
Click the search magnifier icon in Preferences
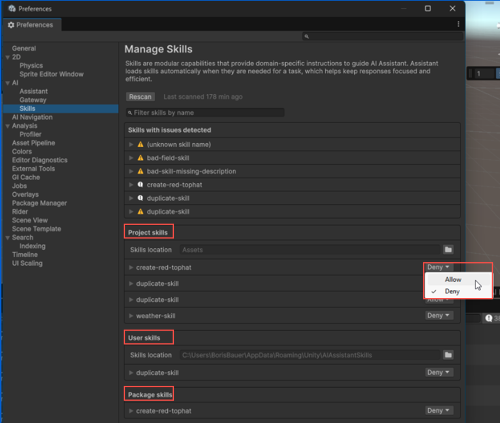click(x=307, y=36)
